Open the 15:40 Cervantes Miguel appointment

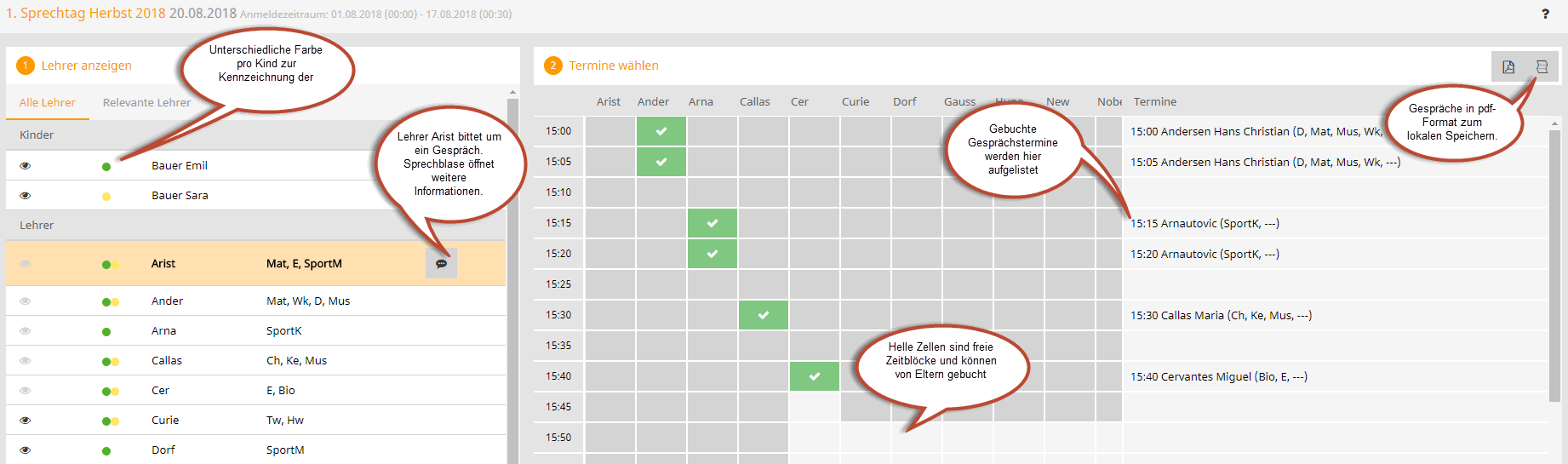coord(1218,376)
